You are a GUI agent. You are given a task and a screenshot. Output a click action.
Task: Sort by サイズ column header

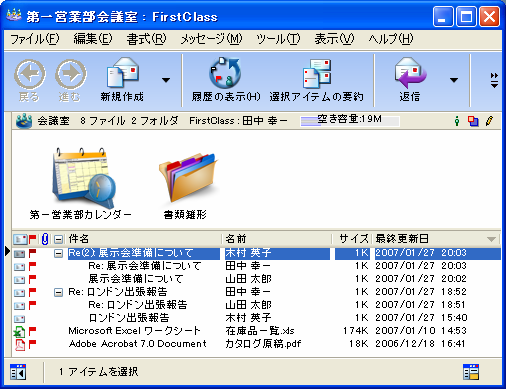[x=352, y=239]
